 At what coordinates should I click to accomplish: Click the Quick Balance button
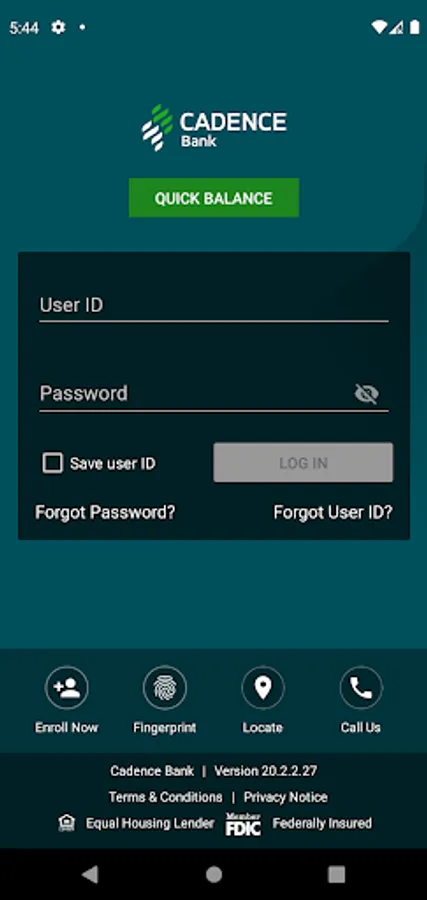tap(214, 197)
